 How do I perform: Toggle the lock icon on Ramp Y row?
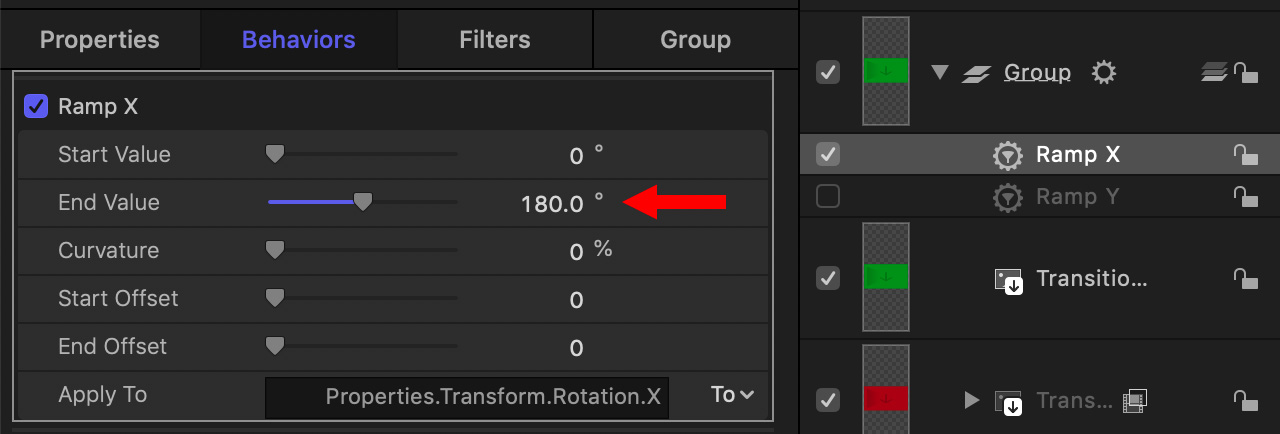1244,197
